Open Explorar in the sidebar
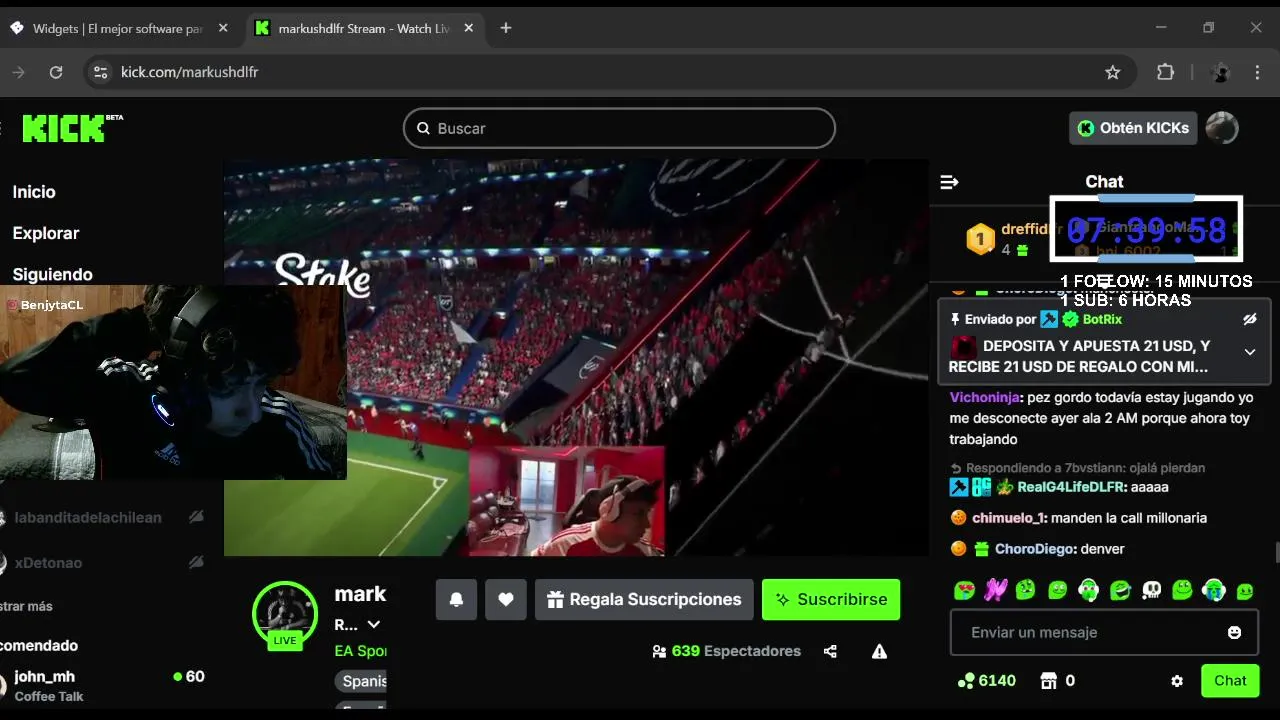 pyautogui.click(x=46, y=233)
